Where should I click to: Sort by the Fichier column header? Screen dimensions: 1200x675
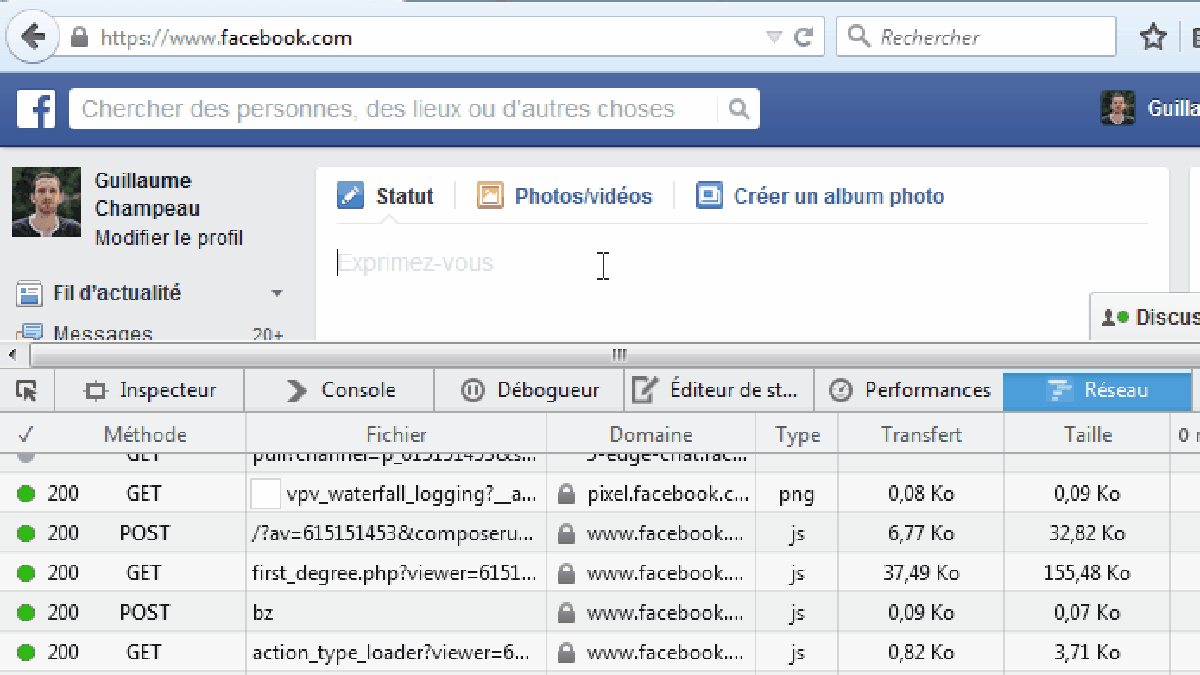click(396, 435)
